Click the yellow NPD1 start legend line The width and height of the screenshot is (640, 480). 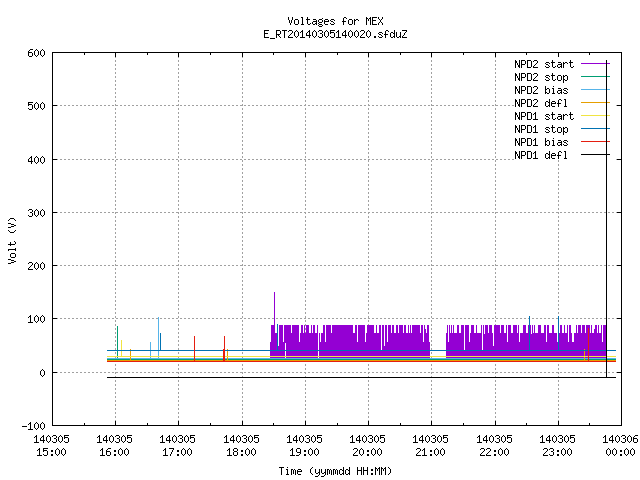(x=595, y=116)
